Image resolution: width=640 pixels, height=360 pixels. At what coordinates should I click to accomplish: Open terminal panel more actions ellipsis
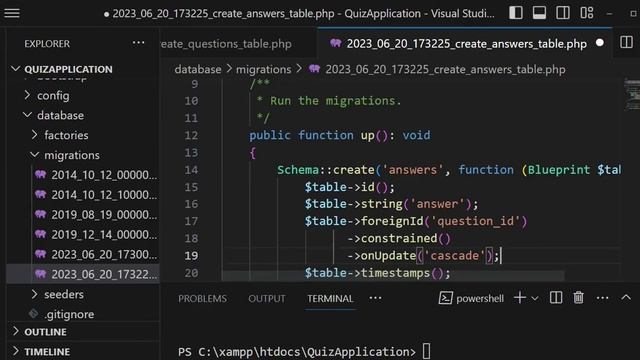[602, 298]
